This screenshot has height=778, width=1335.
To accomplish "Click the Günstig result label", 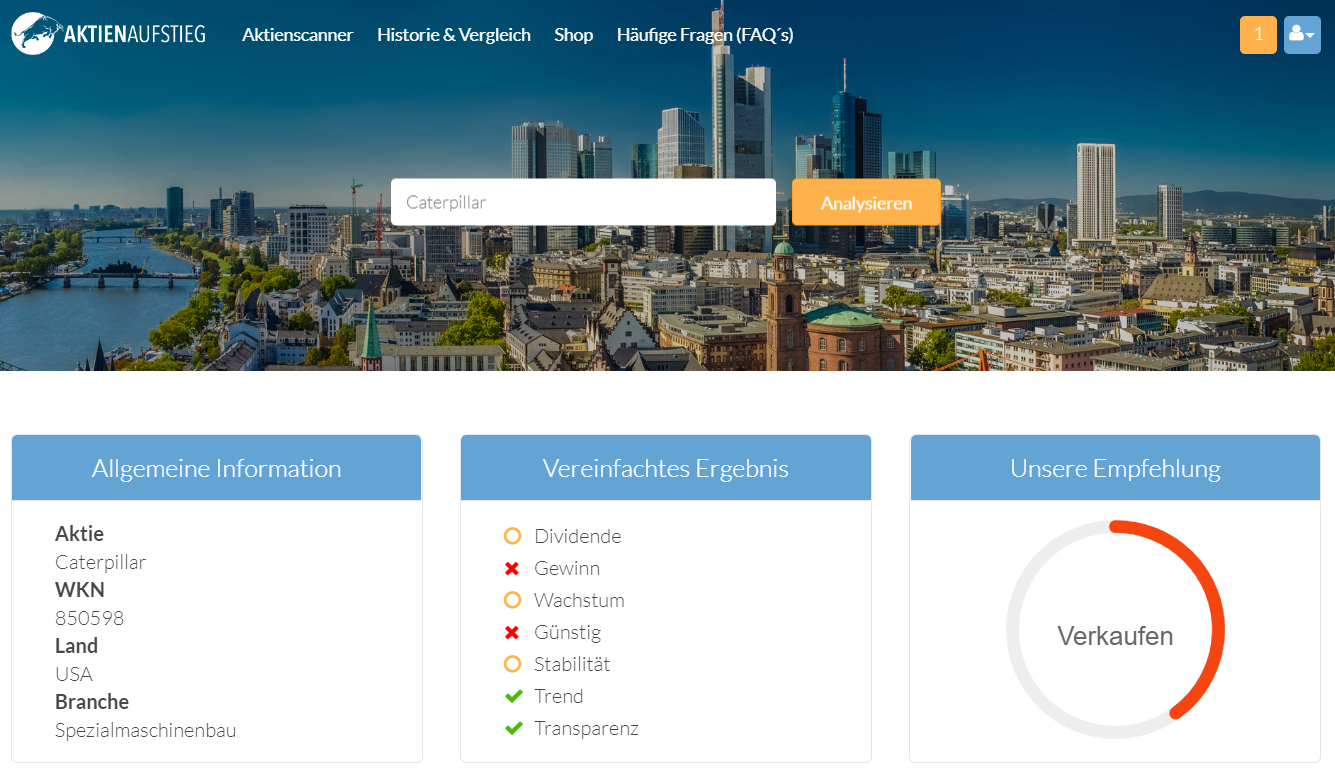I will [x=568, y=632].
